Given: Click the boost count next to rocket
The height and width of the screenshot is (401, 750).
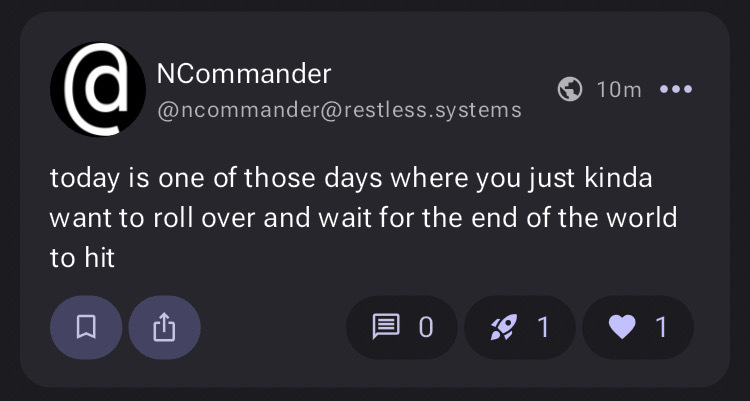Looking at the screenshot, I should tap(543, 327).
